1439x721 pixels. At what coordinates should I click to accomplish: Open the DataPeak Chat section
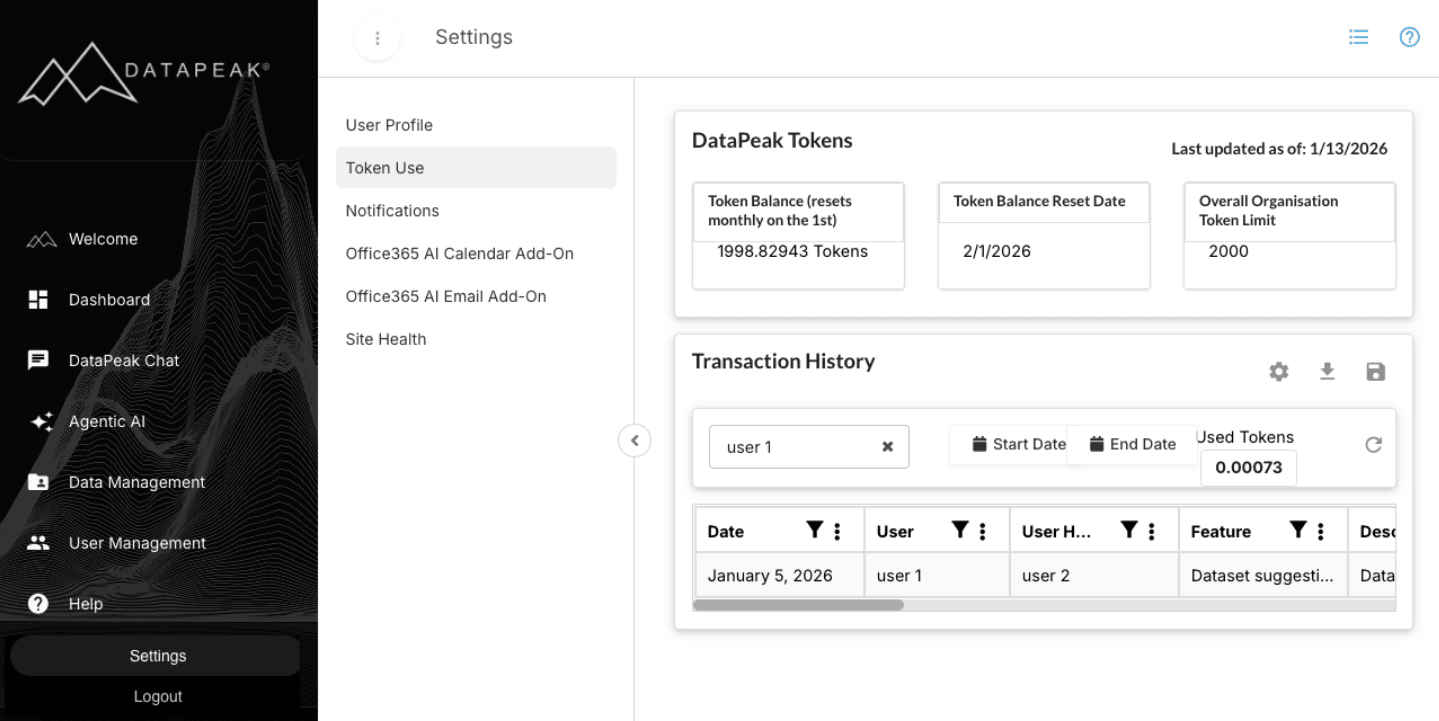pyautogui.click(x=123, y=360)
